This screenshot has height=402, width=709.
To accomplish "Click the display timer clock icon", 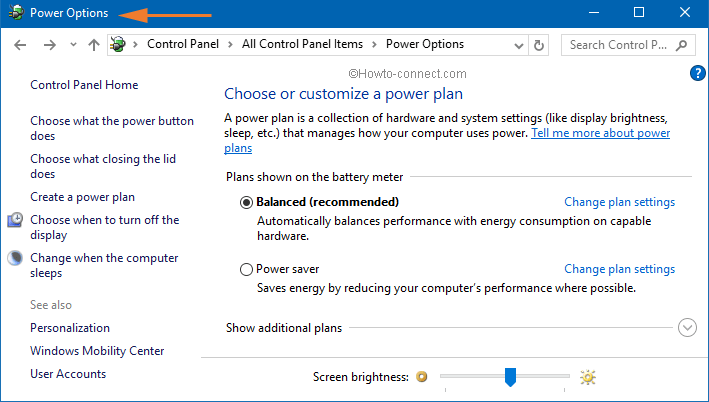I will 15,220.
